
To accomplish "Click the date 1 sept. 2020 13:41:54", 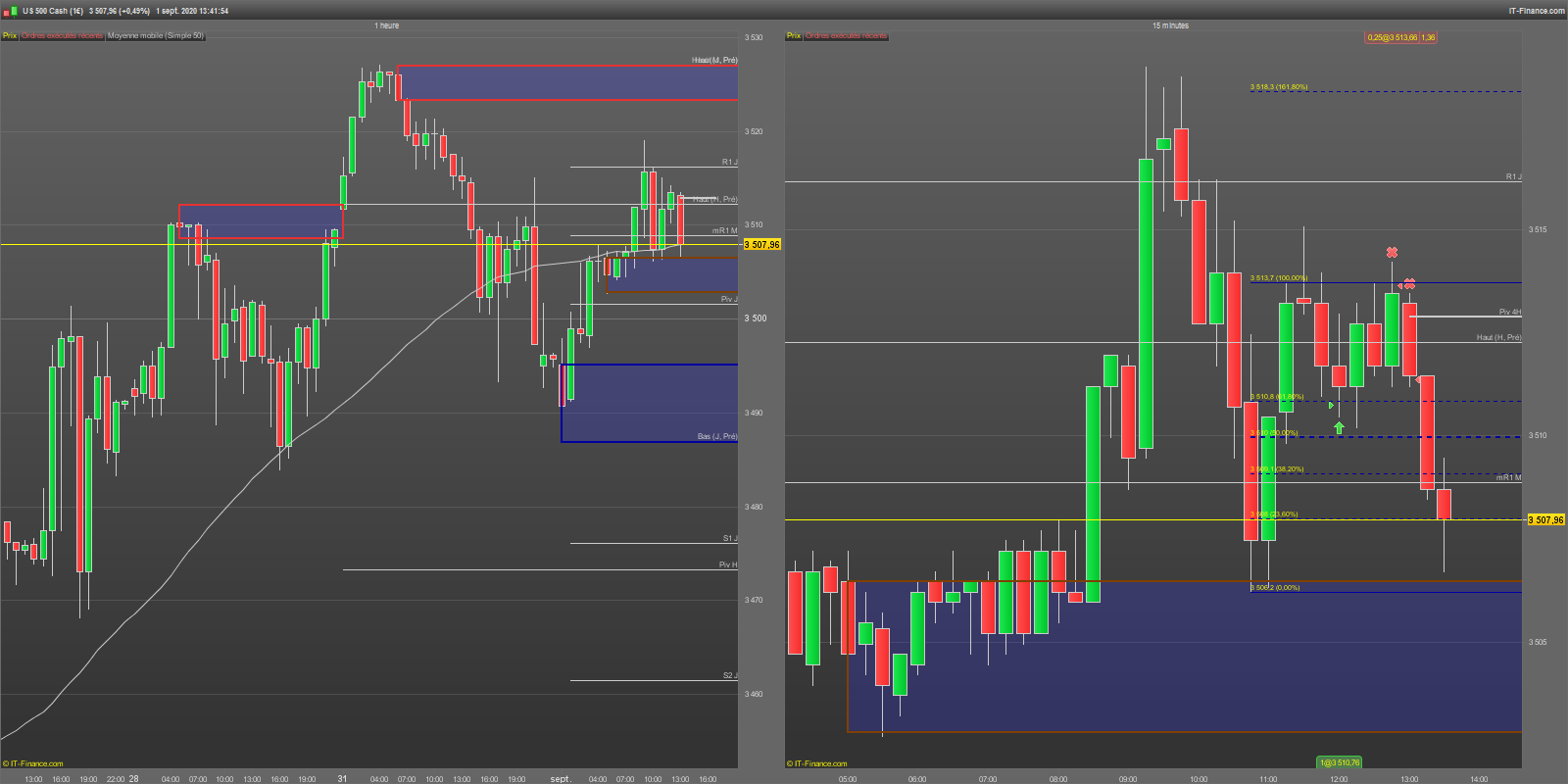I will point(192,11).
